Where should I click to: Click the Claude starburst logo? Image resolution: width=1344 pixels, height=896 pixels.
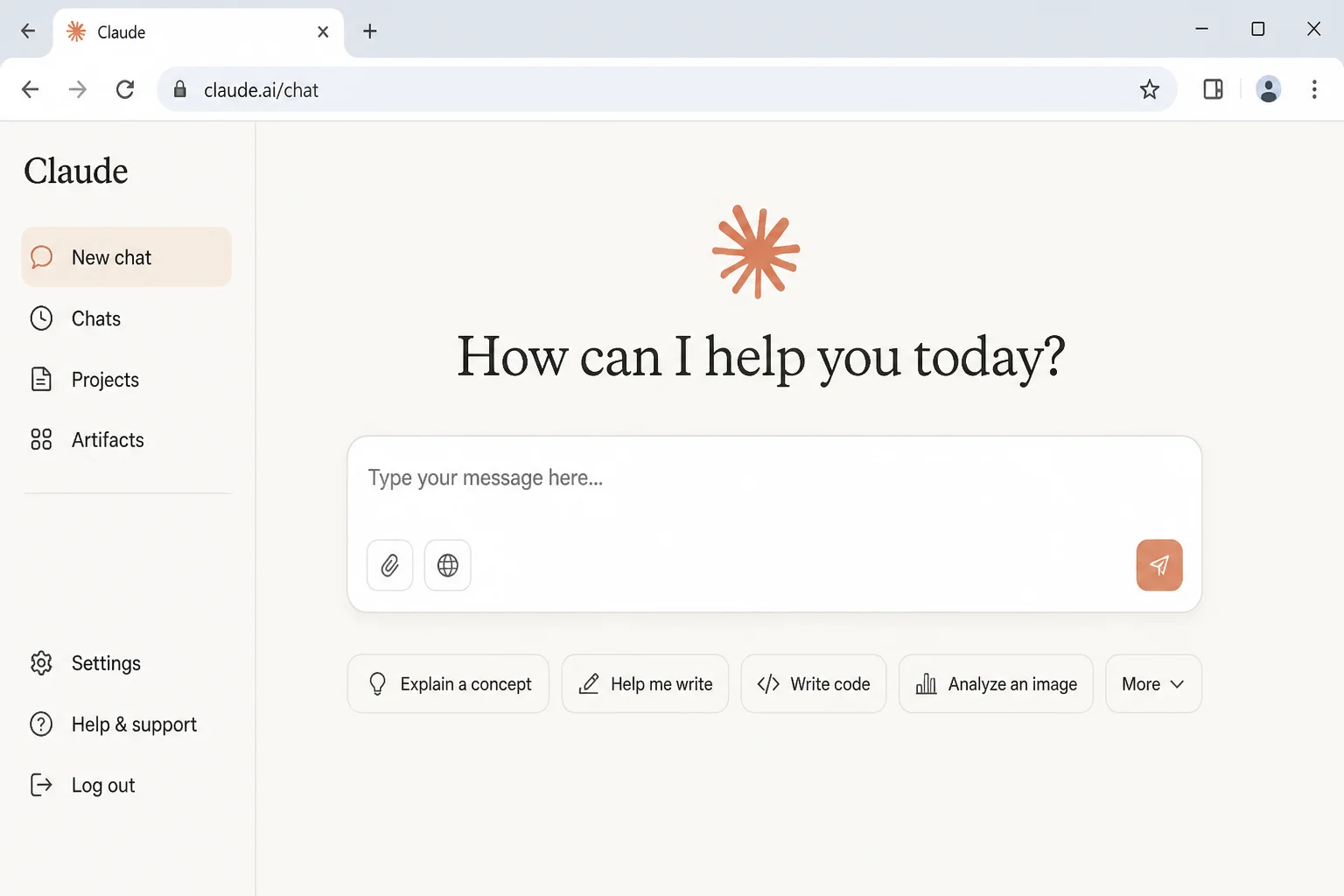pos(757,252)
